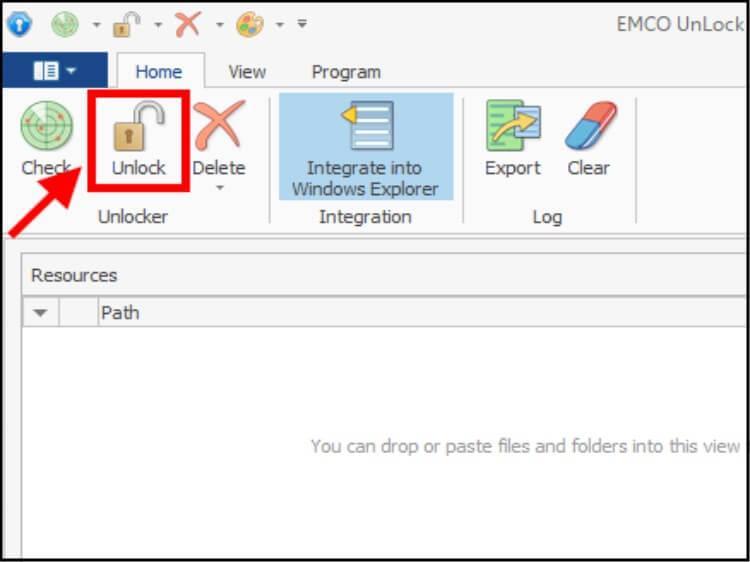Click the Clear log eraser button
Screen dimensions: 750x562
pos(589,139)
